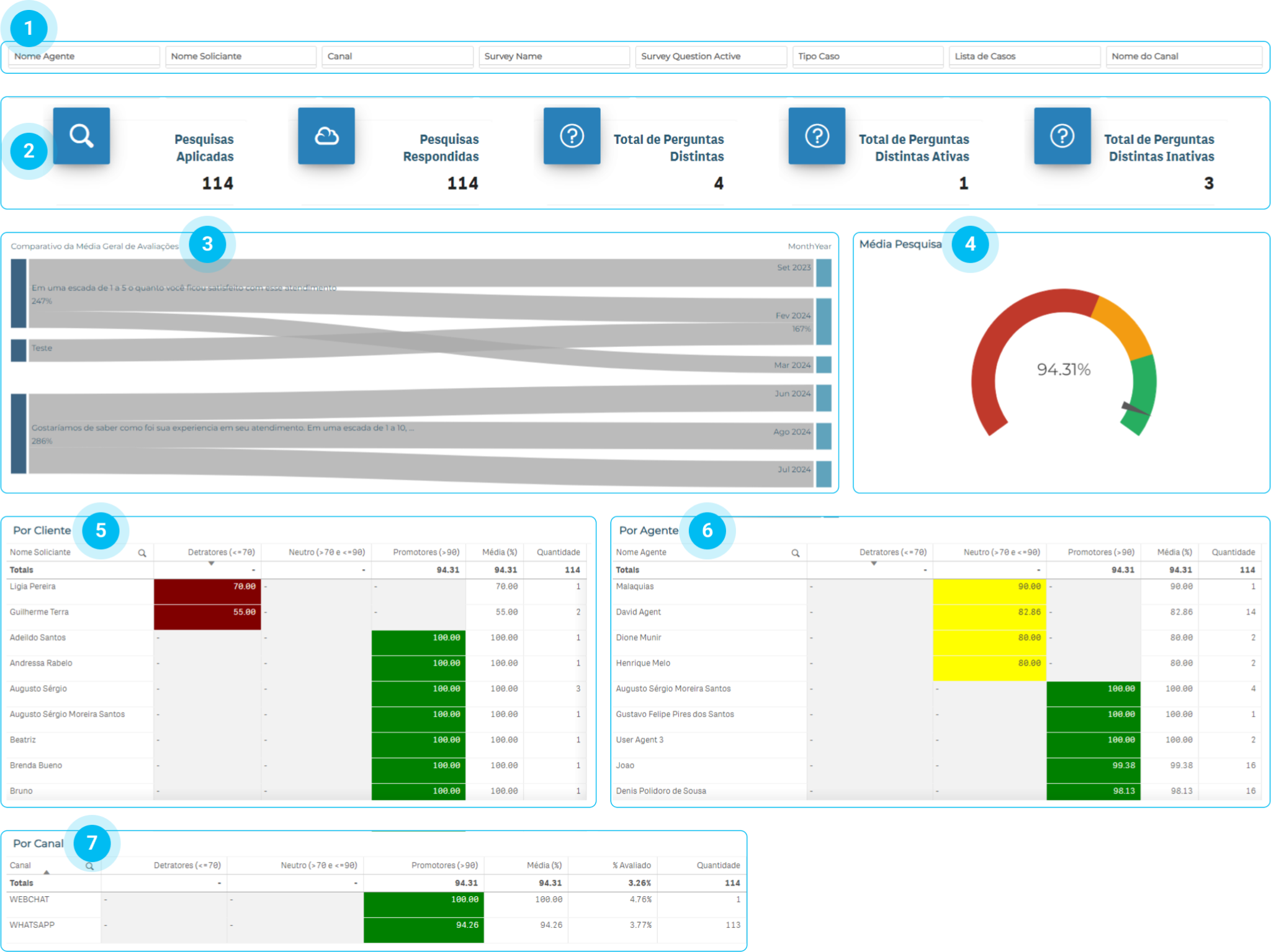Select the Teste node in Sankey chart
Viewport: 1271px width, 952px height.
tap(19, 350)
